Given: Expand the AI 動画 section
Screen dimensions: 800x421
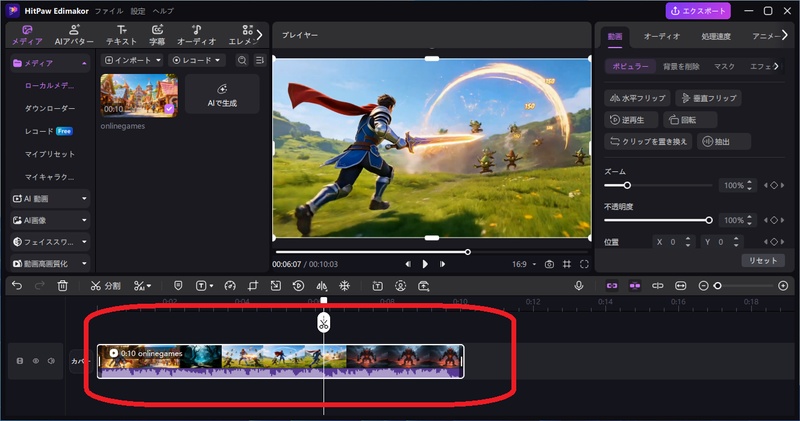Looking at the screenshot, I should click(x=50, y=199).
